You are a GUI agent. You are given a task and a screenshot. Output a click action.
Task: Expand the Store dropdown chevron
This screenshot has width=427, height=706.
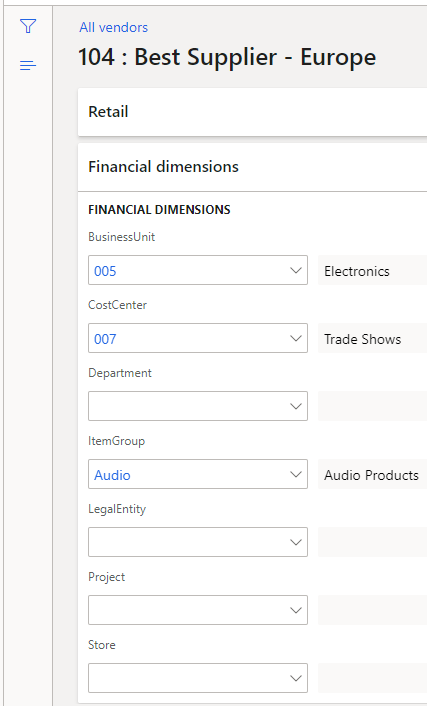[295, 678]
